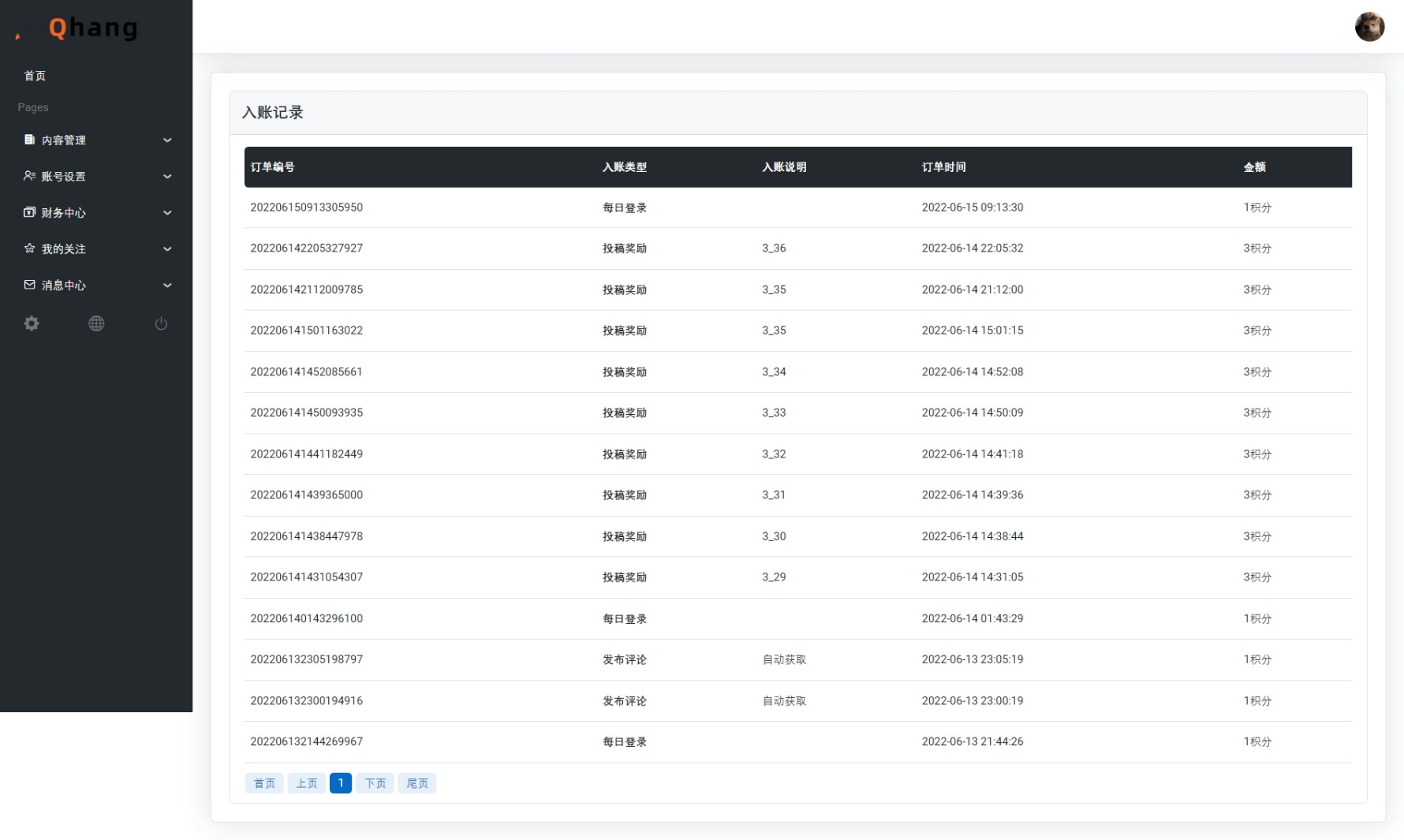Screen dimensions: 1404x840
Task: Click the 金额 column header
Action: coord(1254,167)
